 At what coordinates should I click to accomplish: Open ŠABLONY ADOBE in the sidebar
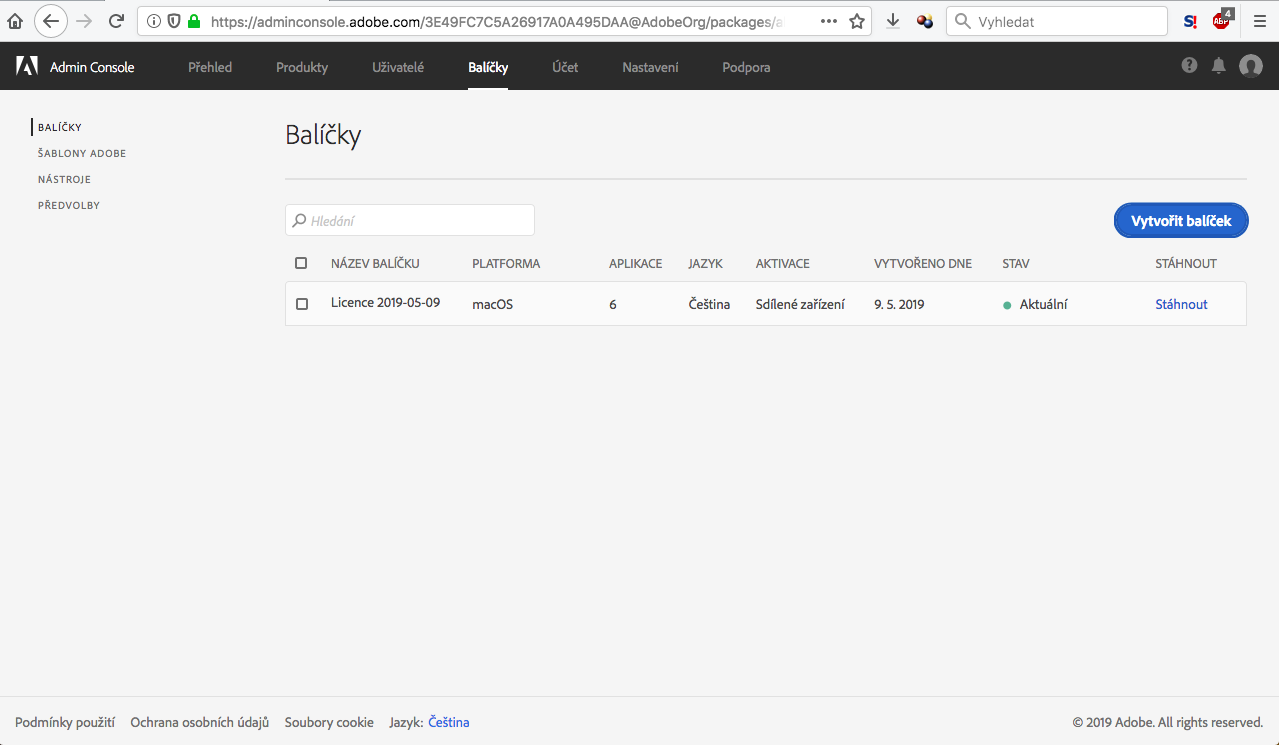click(82, 154)
